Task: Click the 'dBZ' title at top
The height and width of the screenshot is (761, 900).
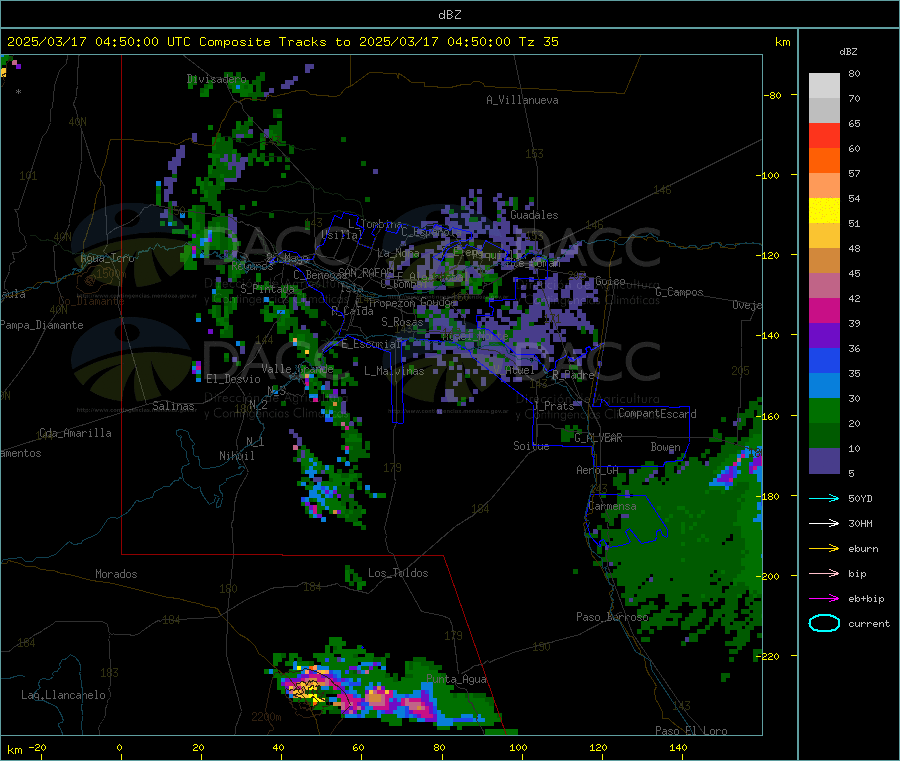Action: tap(449, 15)
